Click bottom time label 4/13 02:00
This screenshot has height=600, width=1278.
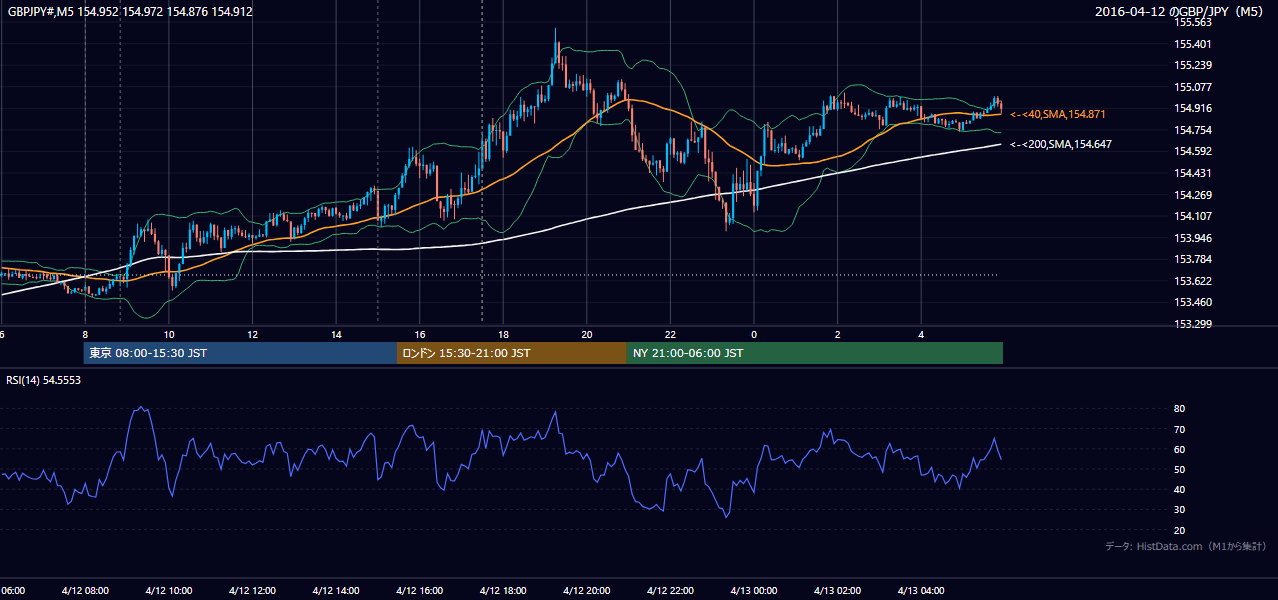click(837, 591)
